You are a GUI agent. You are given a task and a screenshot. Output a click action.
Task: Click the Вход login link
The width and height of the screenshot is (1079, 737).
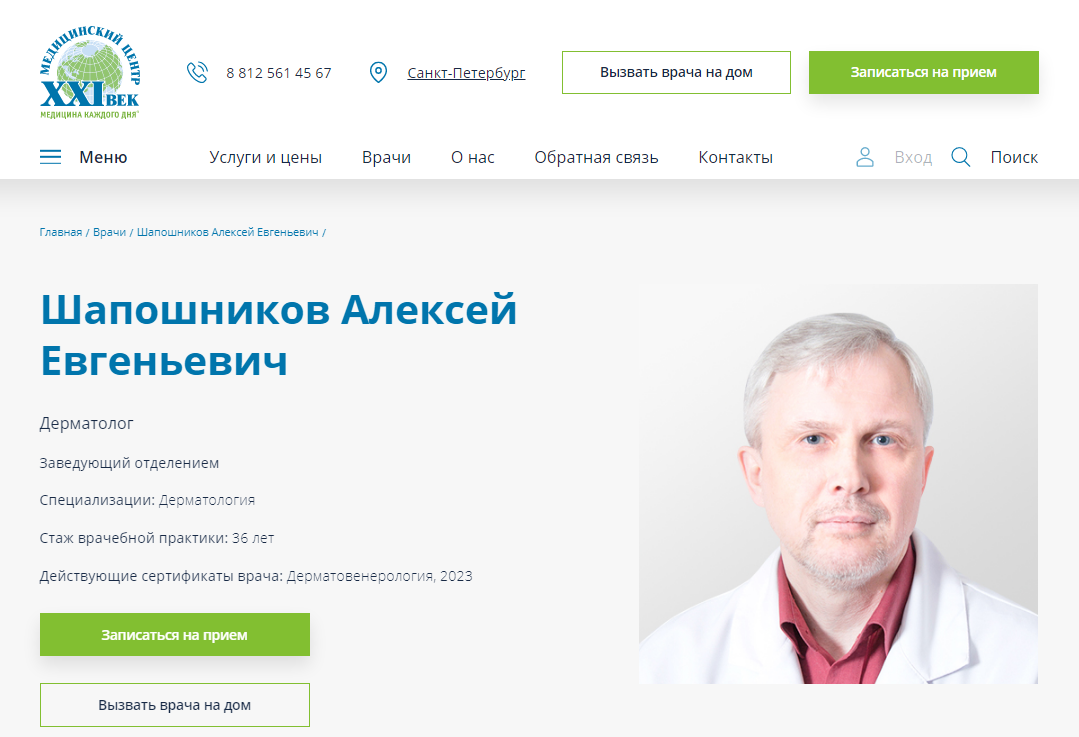(x=913, y=158)
